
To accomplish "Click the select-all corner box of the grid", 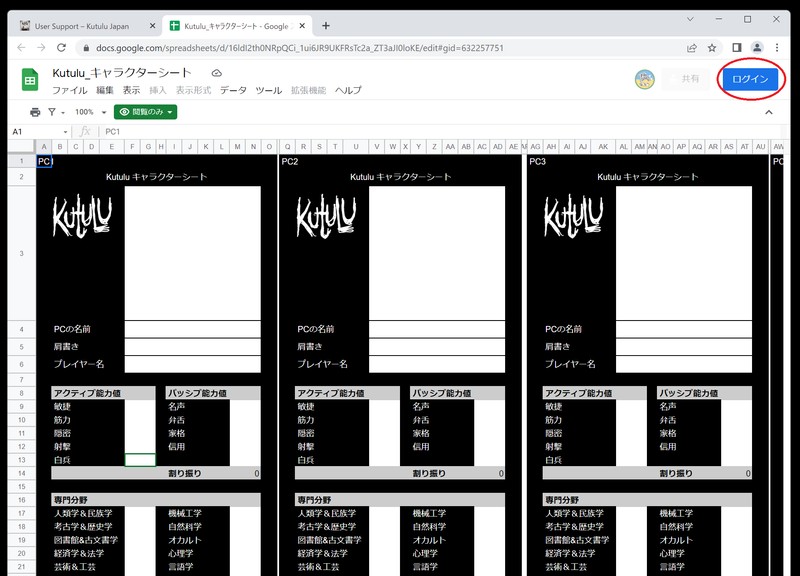I will [21, 146].
